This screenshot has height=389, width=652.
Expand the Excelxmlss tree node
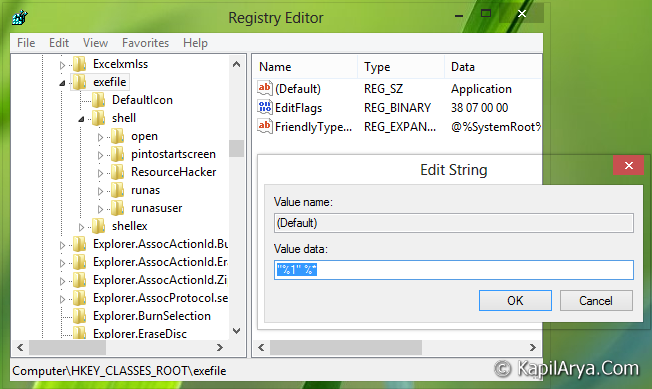[62, 65]
